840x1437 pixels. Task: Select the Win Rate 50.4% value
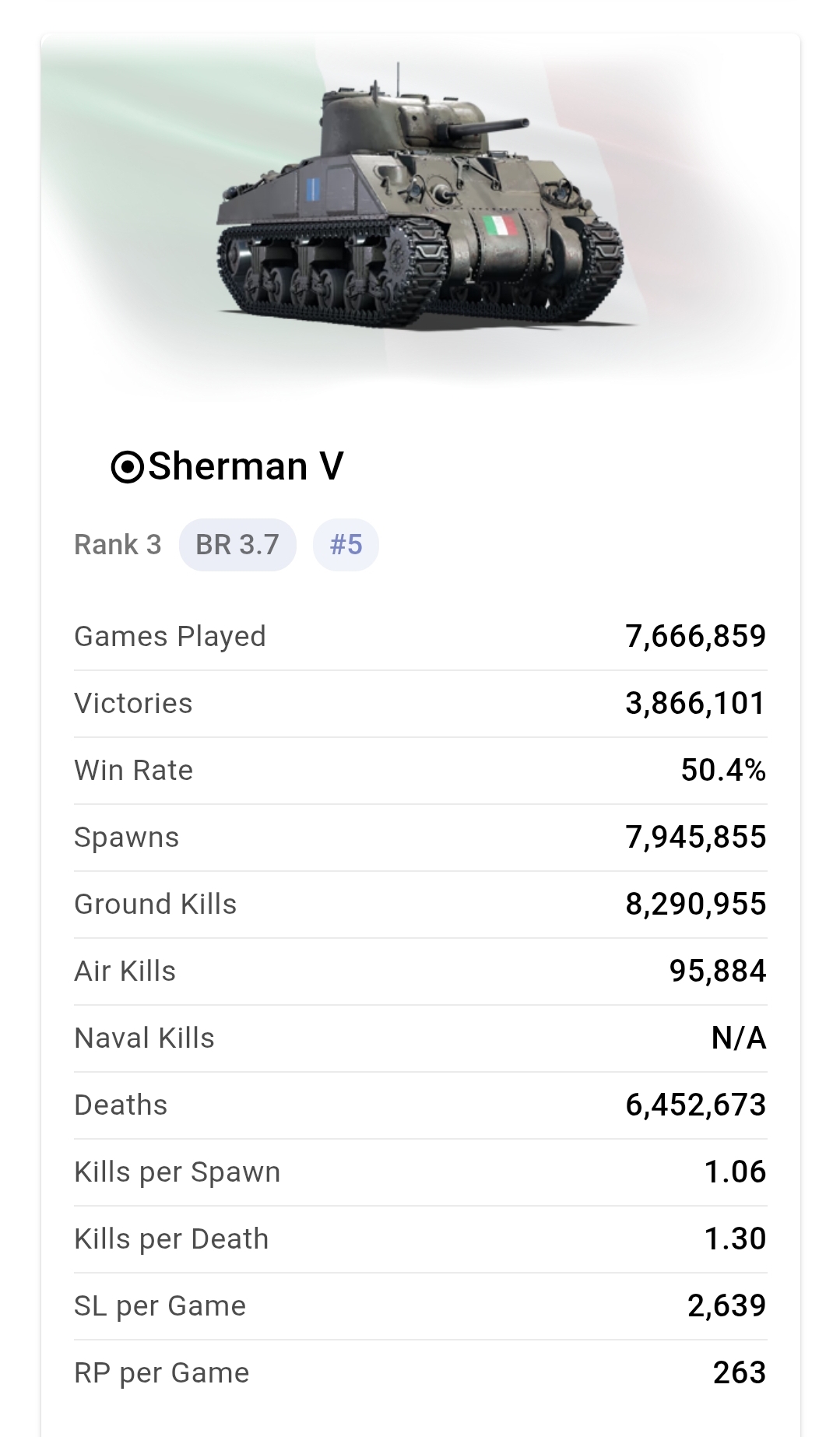[723, 771]
